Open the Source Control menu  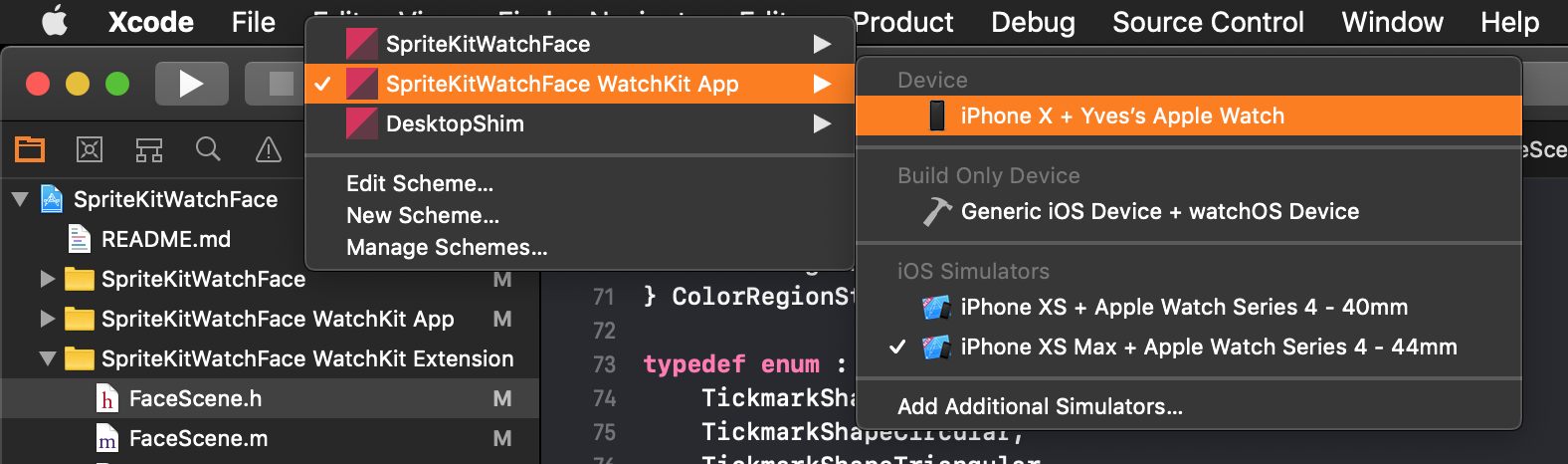1208,22
